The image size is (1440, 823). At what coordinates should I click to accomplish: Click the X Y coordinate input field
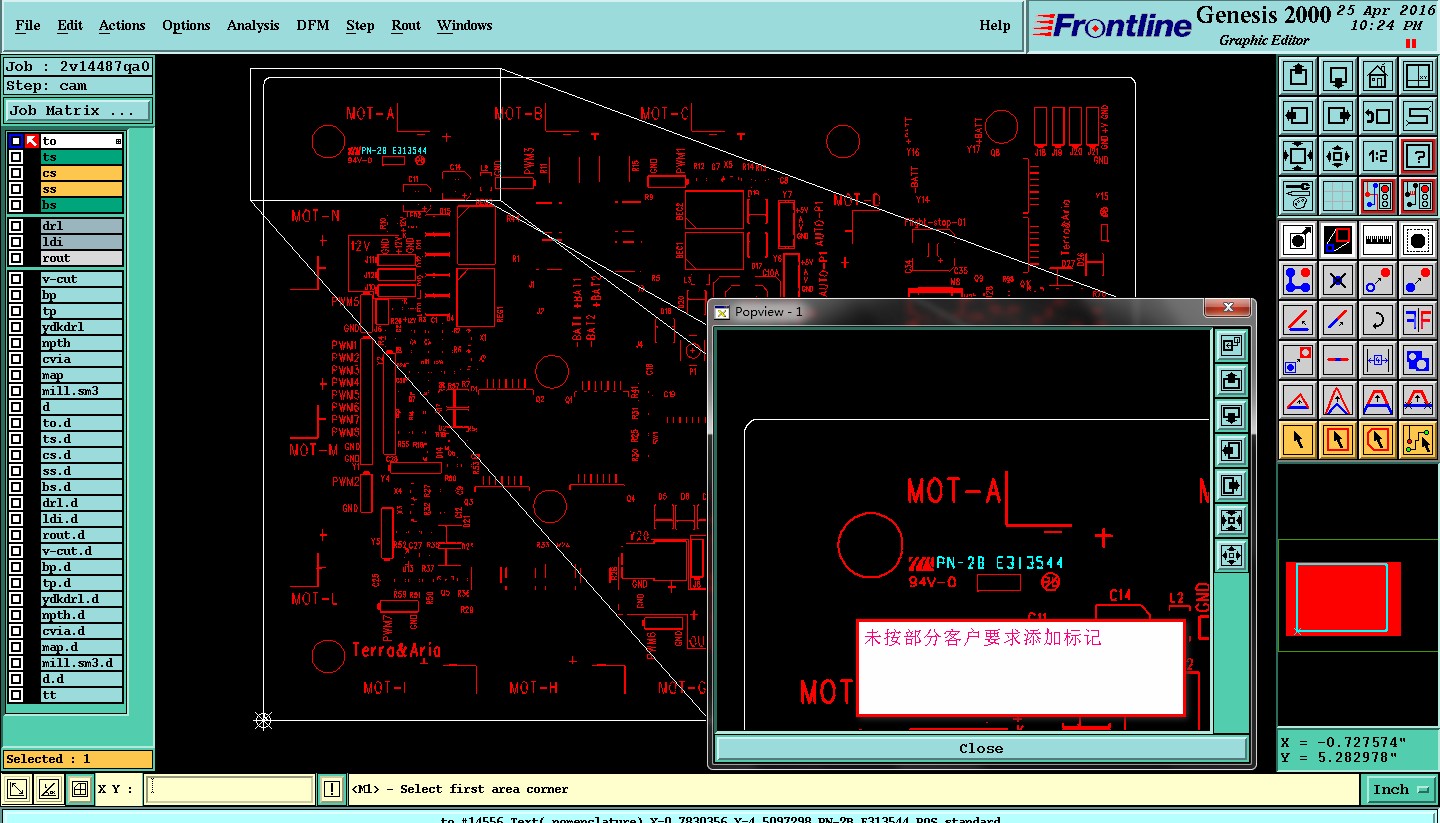point(229,790)
